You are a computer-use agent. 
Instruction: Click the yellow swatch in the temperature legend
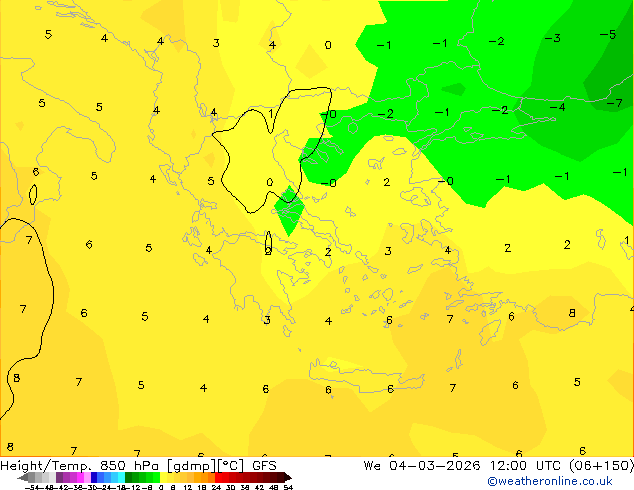(163, 477)
